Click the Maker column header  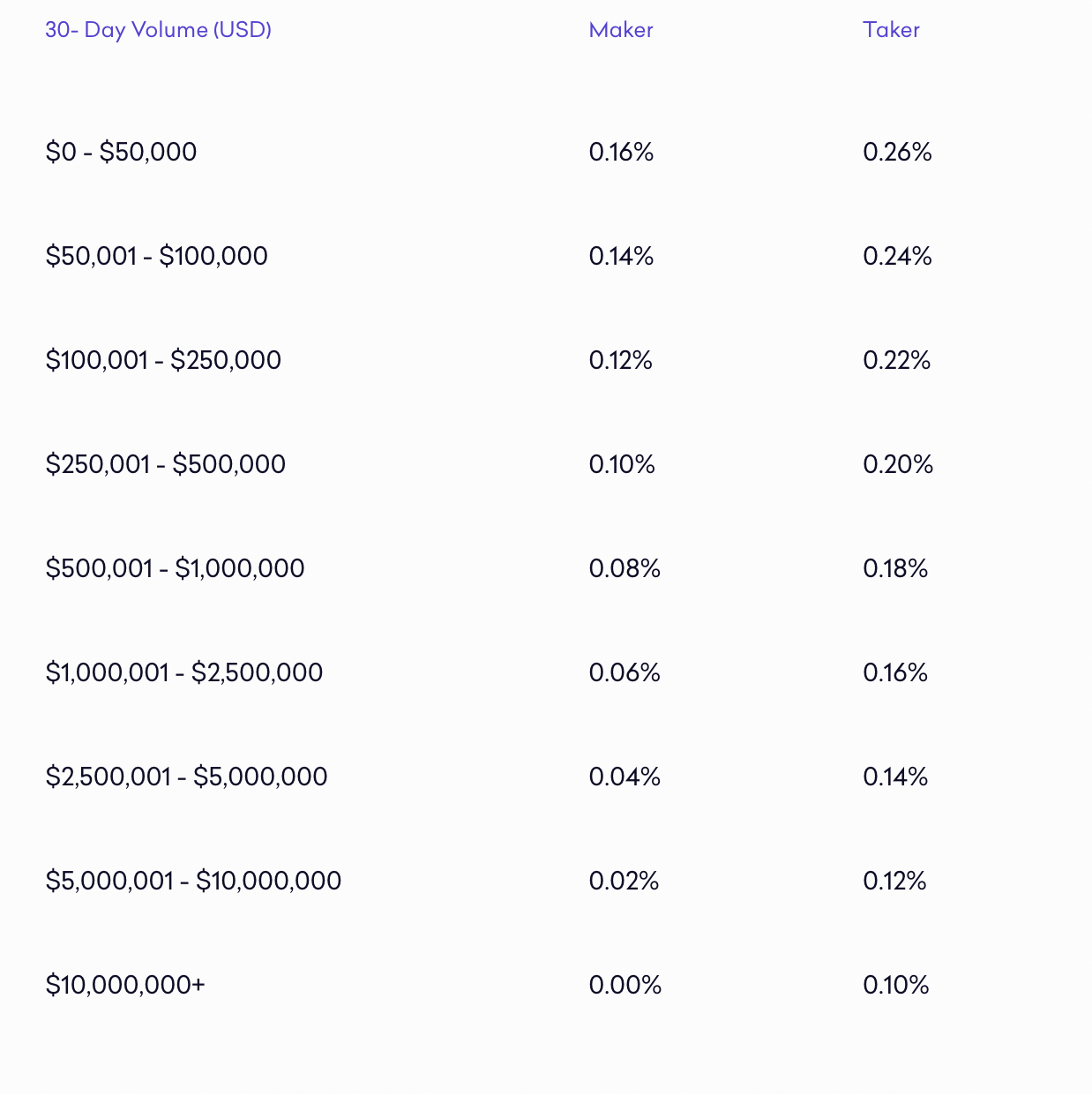[621, 30]
